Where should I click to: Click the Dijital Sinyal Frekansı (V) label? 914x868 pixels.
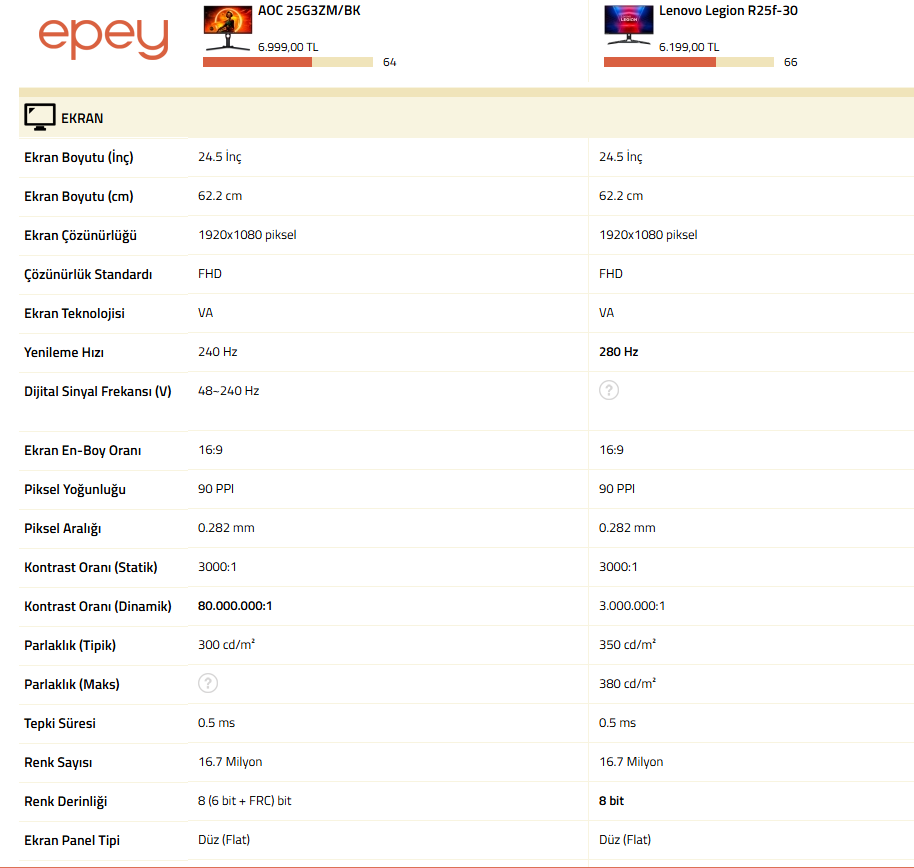tap(98, 392)
